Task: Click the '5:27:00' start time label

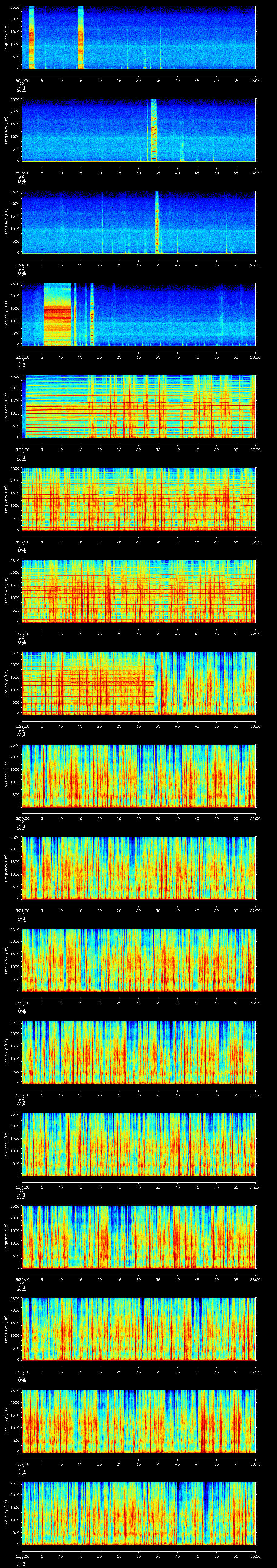Action: 22,542
